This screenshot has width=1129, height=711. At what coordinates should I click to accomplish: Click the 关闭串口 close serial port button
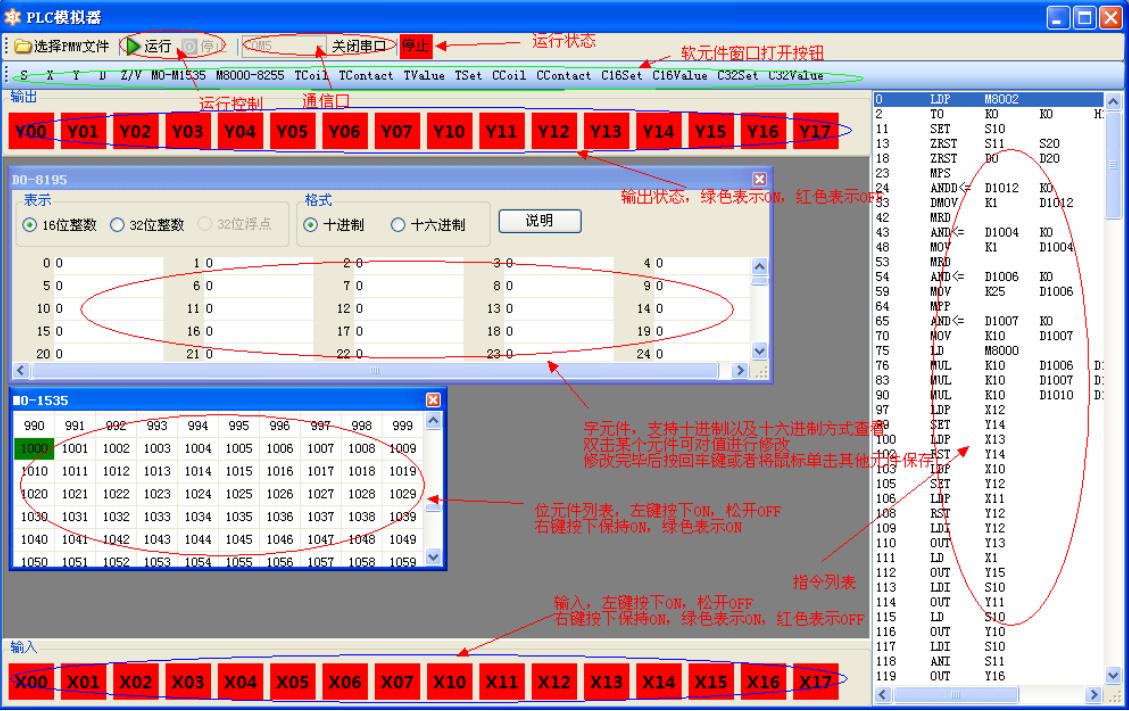coord(359,46)
